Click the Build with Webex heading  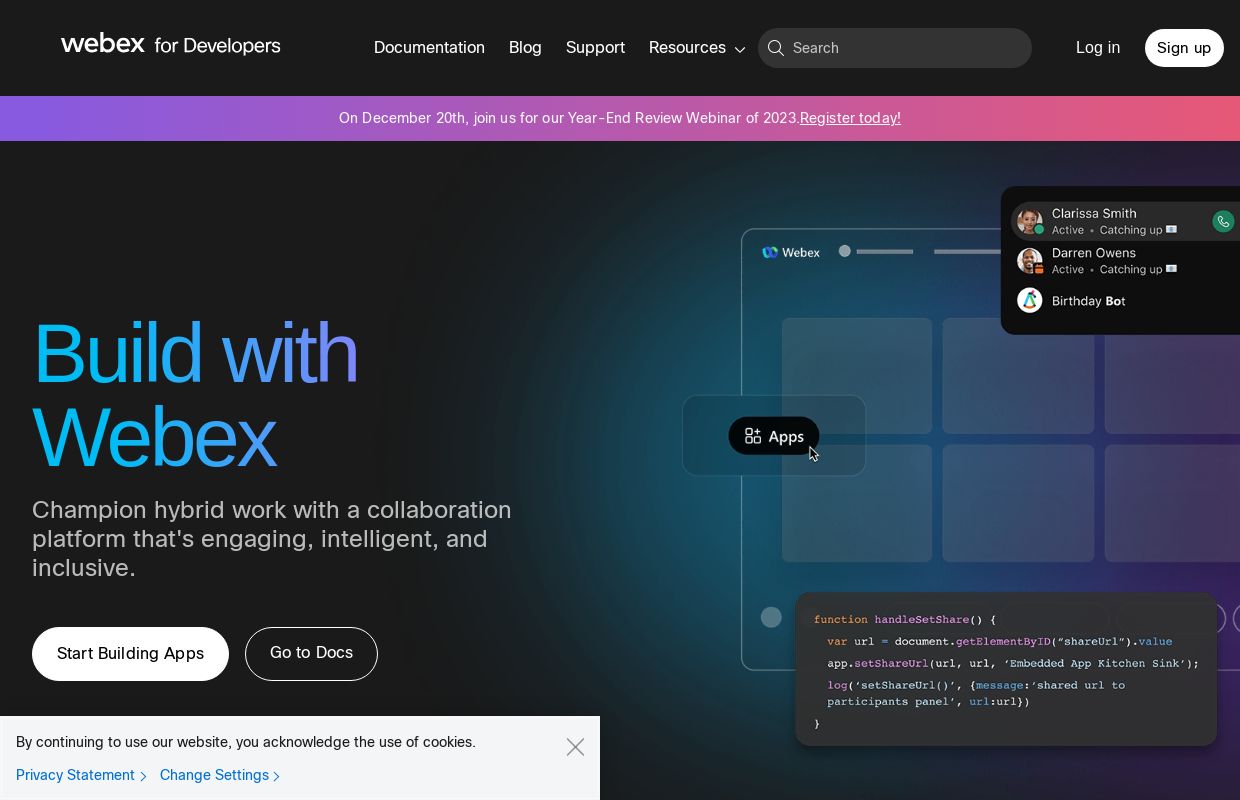[x=195, y=394]
